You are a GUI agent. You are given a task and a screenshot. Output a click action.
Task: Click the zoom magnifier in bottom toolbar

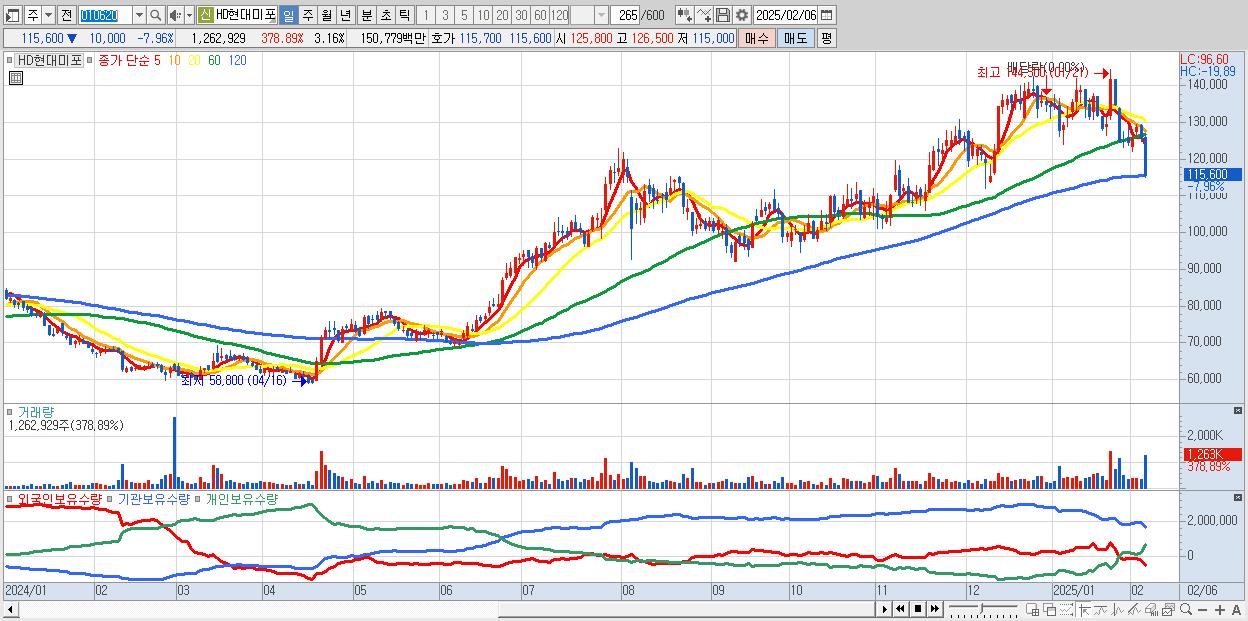pos(1185,610)
